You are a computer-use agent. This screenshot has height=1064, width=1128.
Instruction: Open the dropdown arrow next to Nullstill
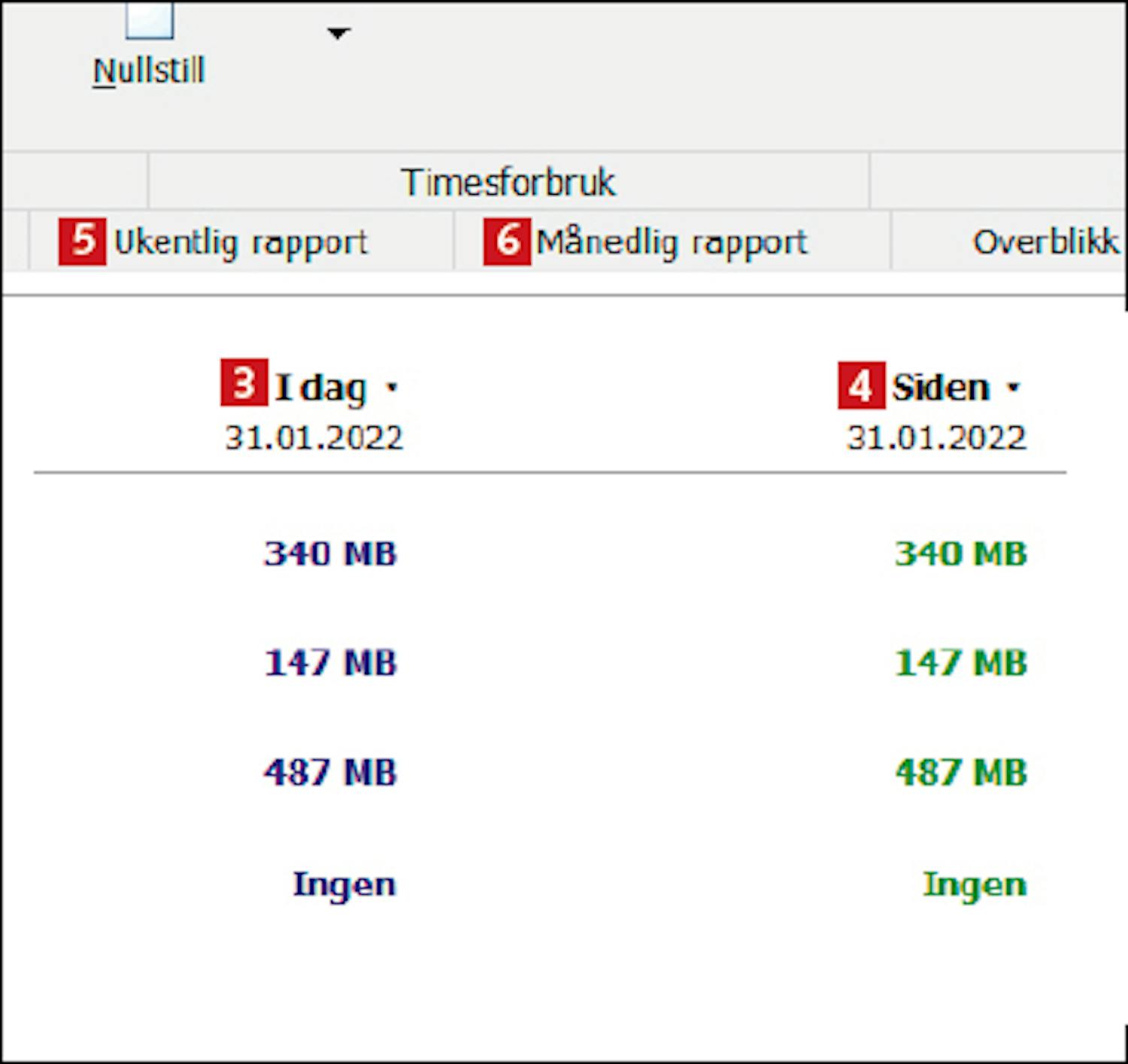point(338,33)
